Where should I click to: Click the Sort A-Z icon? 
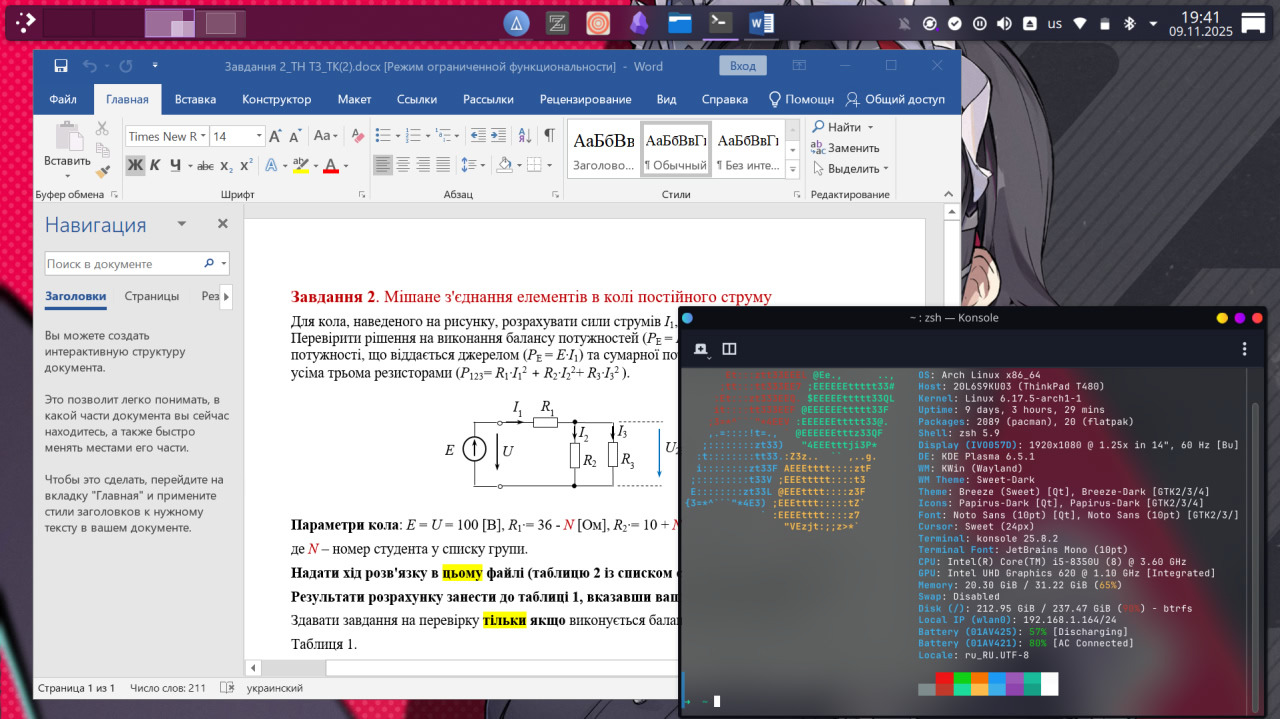point(523,136)
